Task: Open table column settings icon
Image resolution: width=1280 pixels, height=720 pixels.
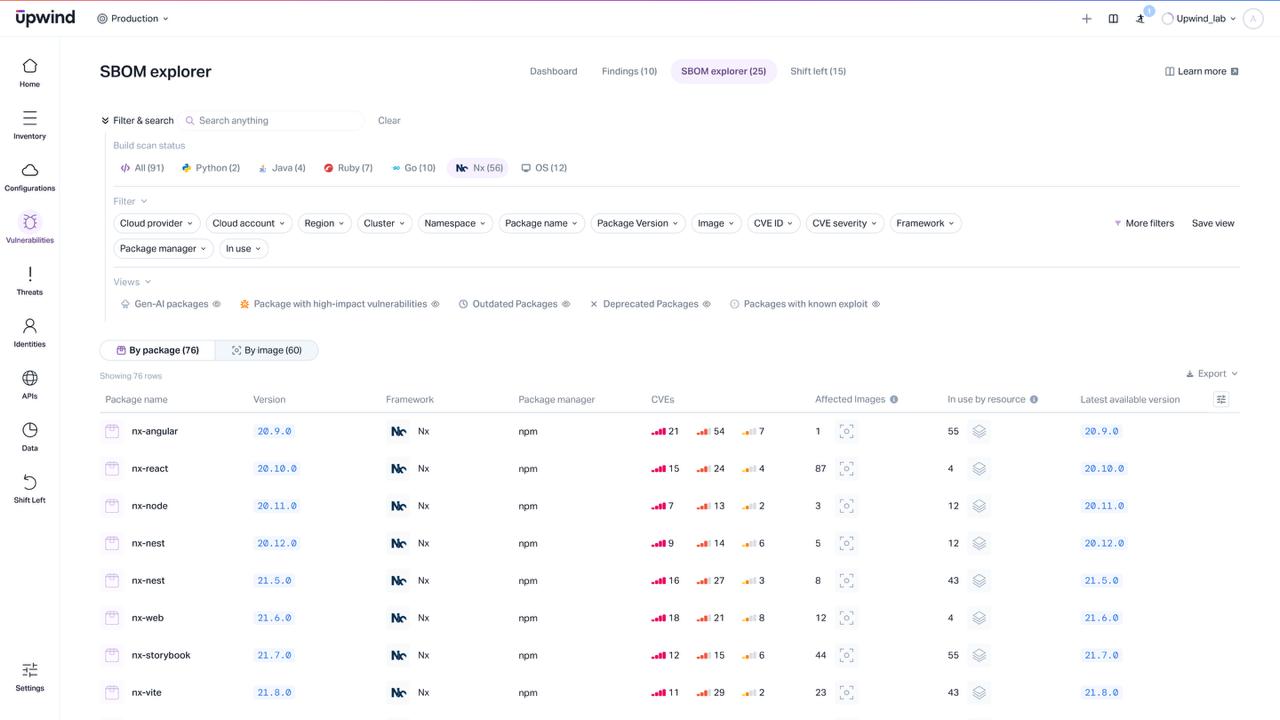Action: pos(1221,399)
